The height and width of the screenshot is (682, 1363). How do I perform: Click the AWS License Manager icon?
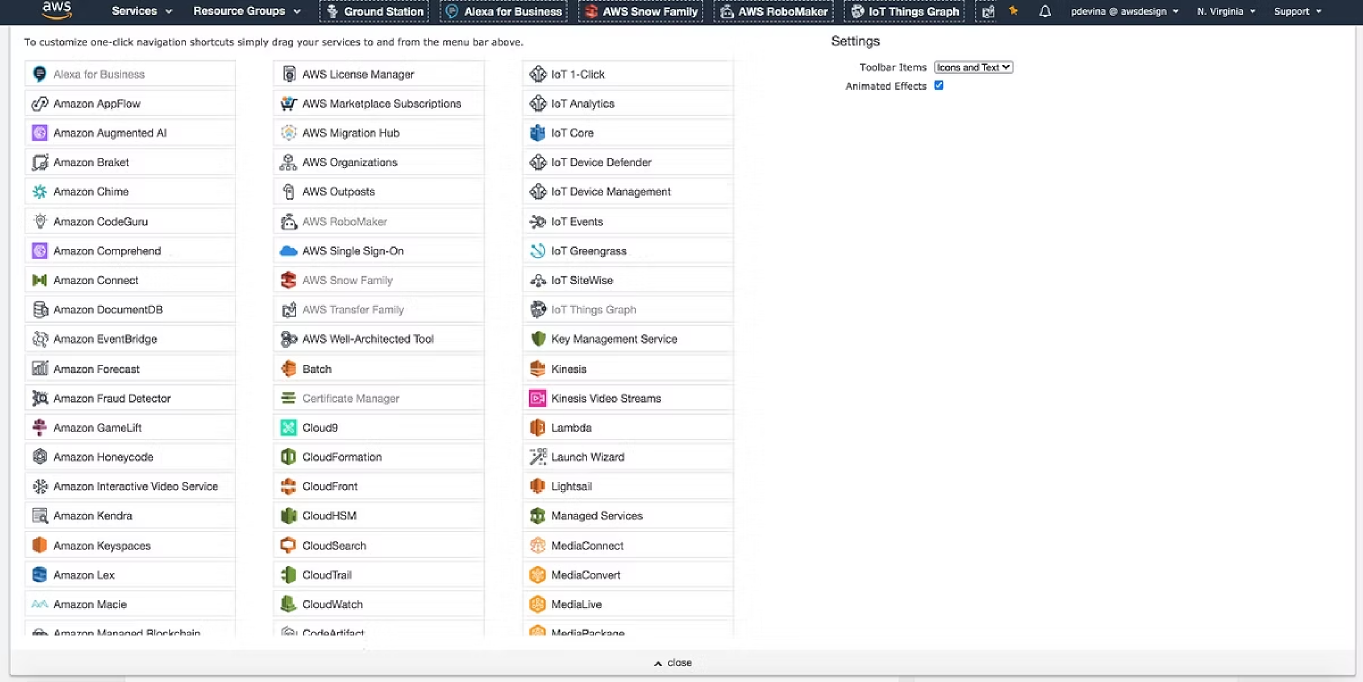(289, 74)
